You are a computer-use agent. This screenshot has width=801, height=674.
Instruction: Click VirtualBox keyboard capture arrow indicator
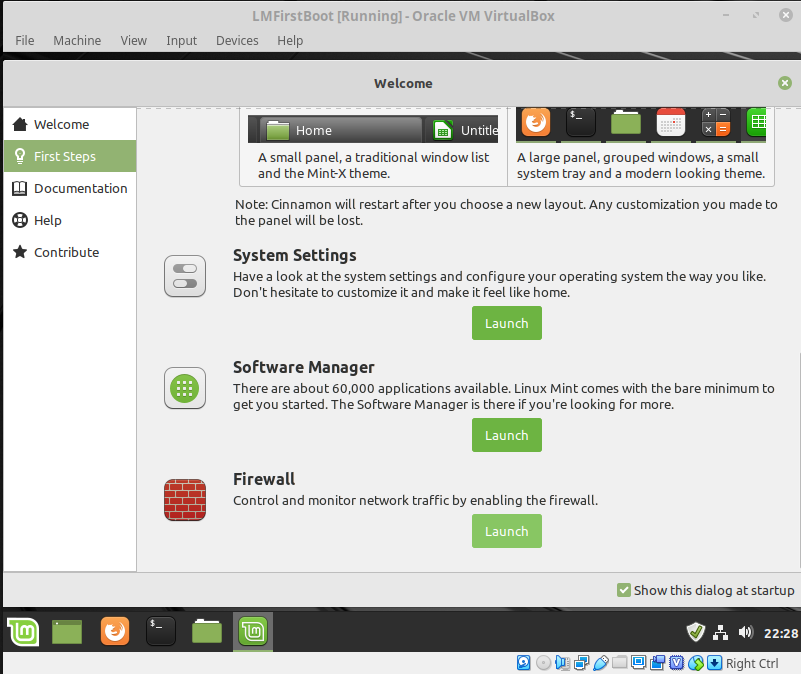714,663
